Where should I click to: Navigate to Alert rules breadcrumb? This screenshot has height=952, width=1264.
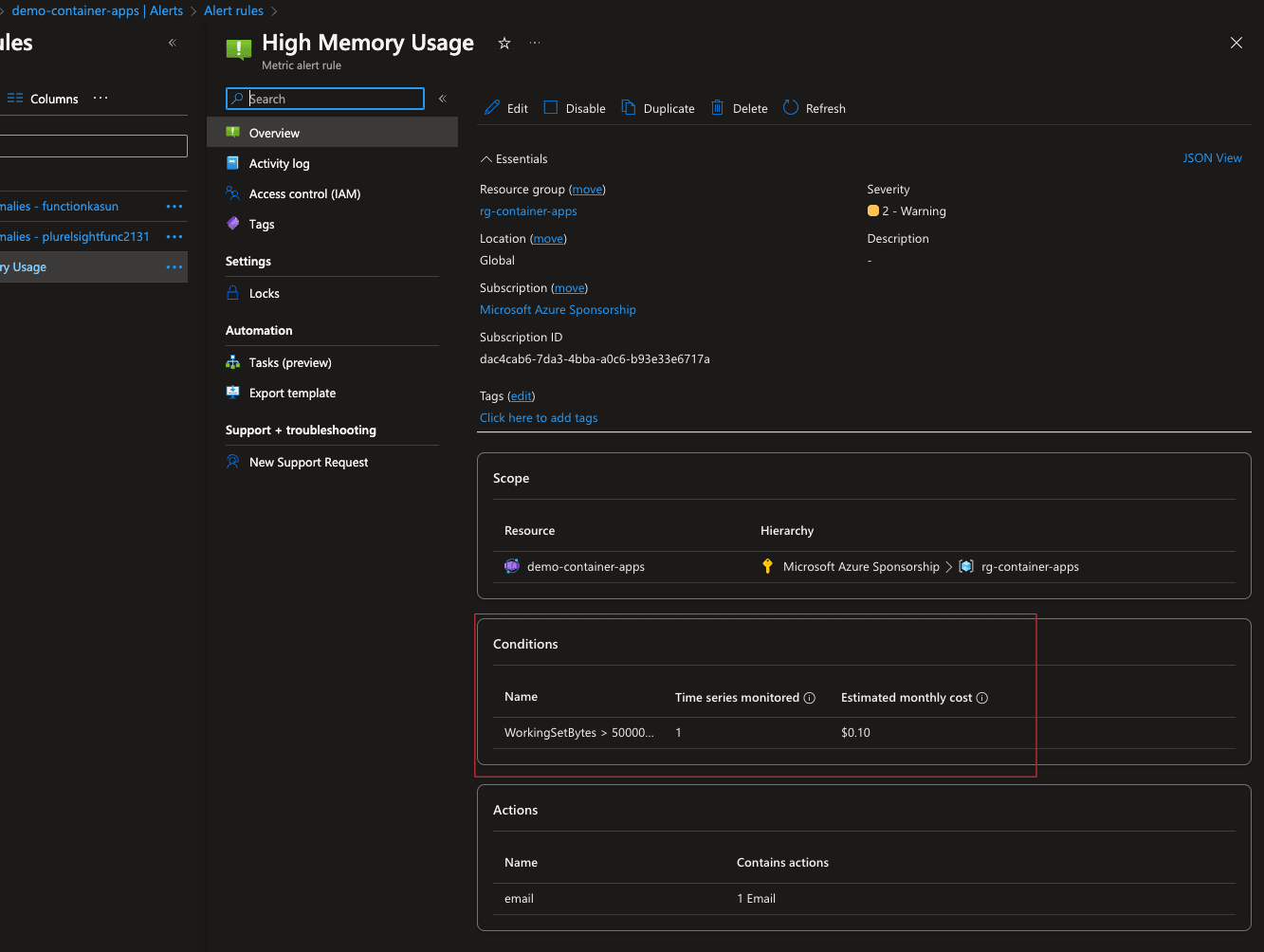(233, 10)
